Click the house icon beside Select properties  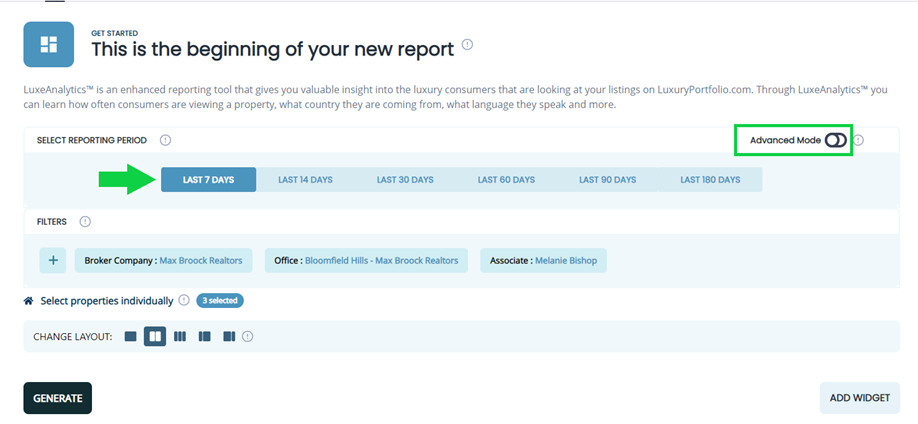click(28, 301)
